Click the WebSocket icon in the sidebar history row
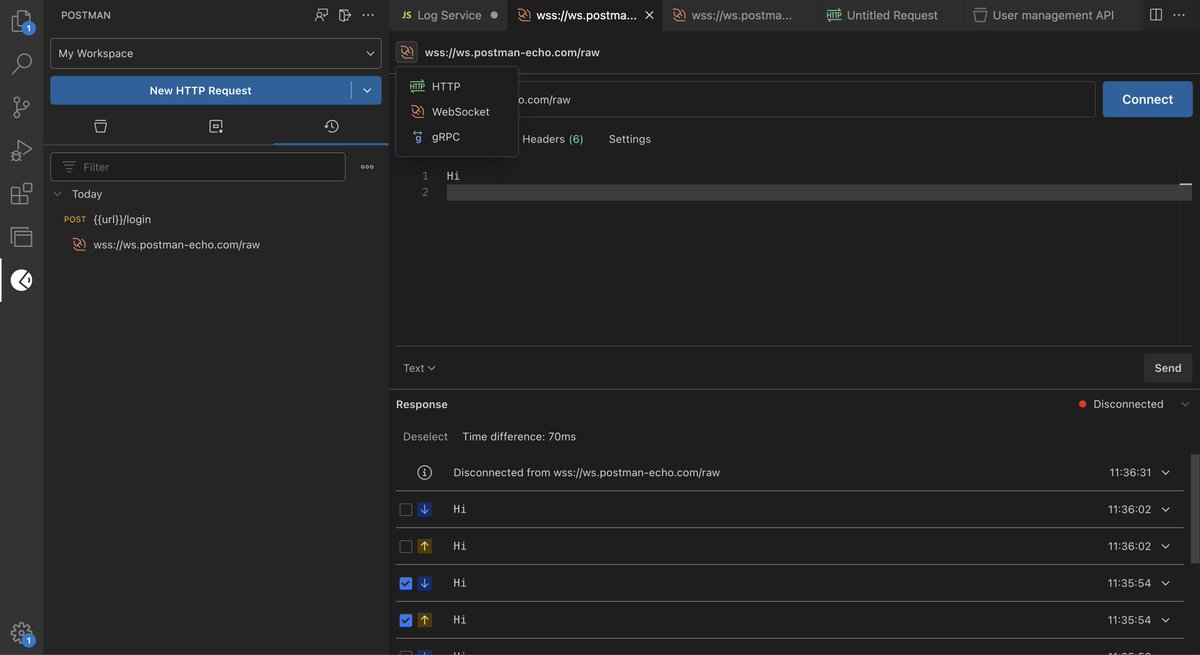1200x655 pixels. point(79,244)
